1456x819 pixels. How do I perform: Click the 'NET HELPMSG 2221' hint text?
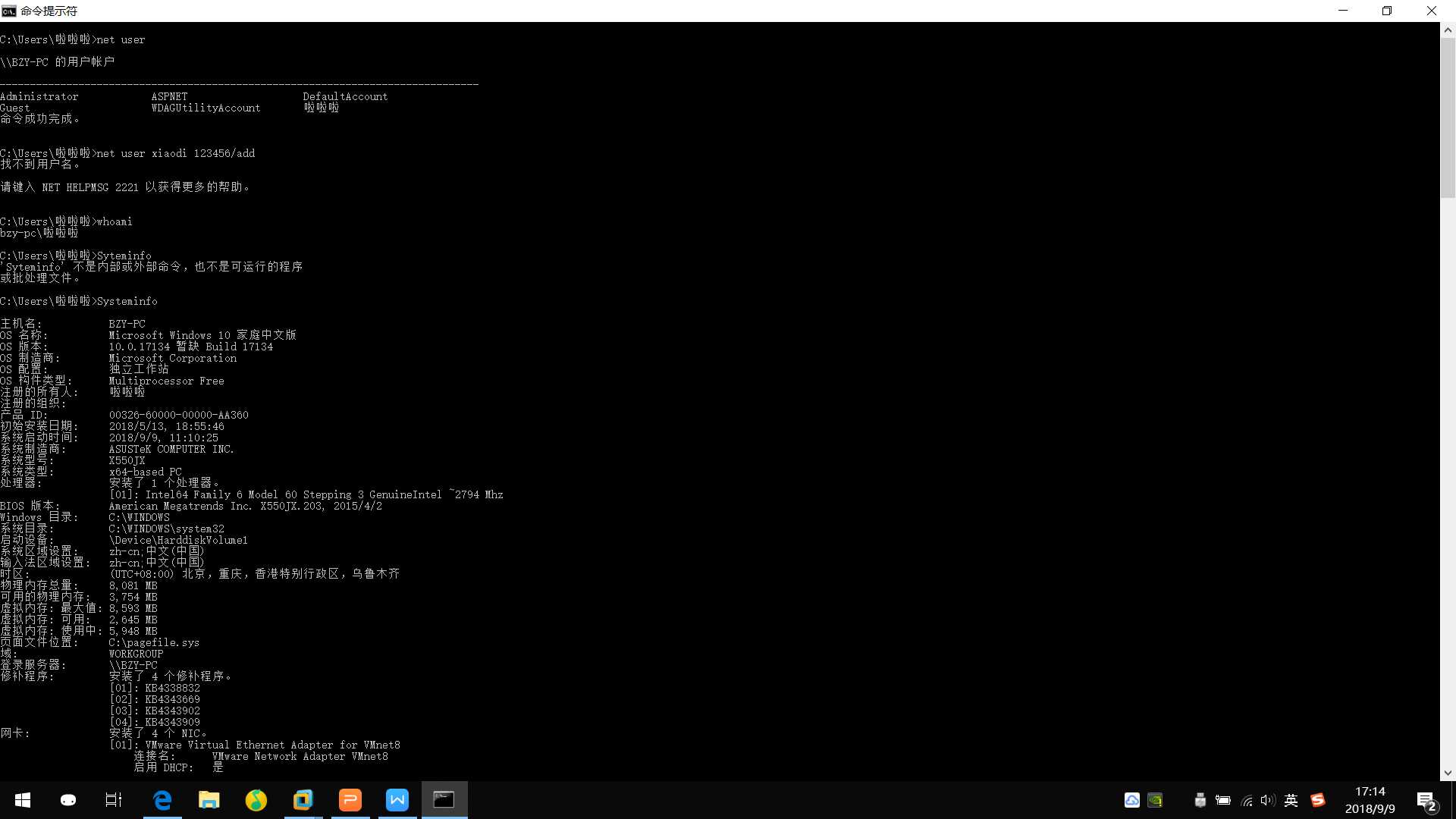point(90,187)
